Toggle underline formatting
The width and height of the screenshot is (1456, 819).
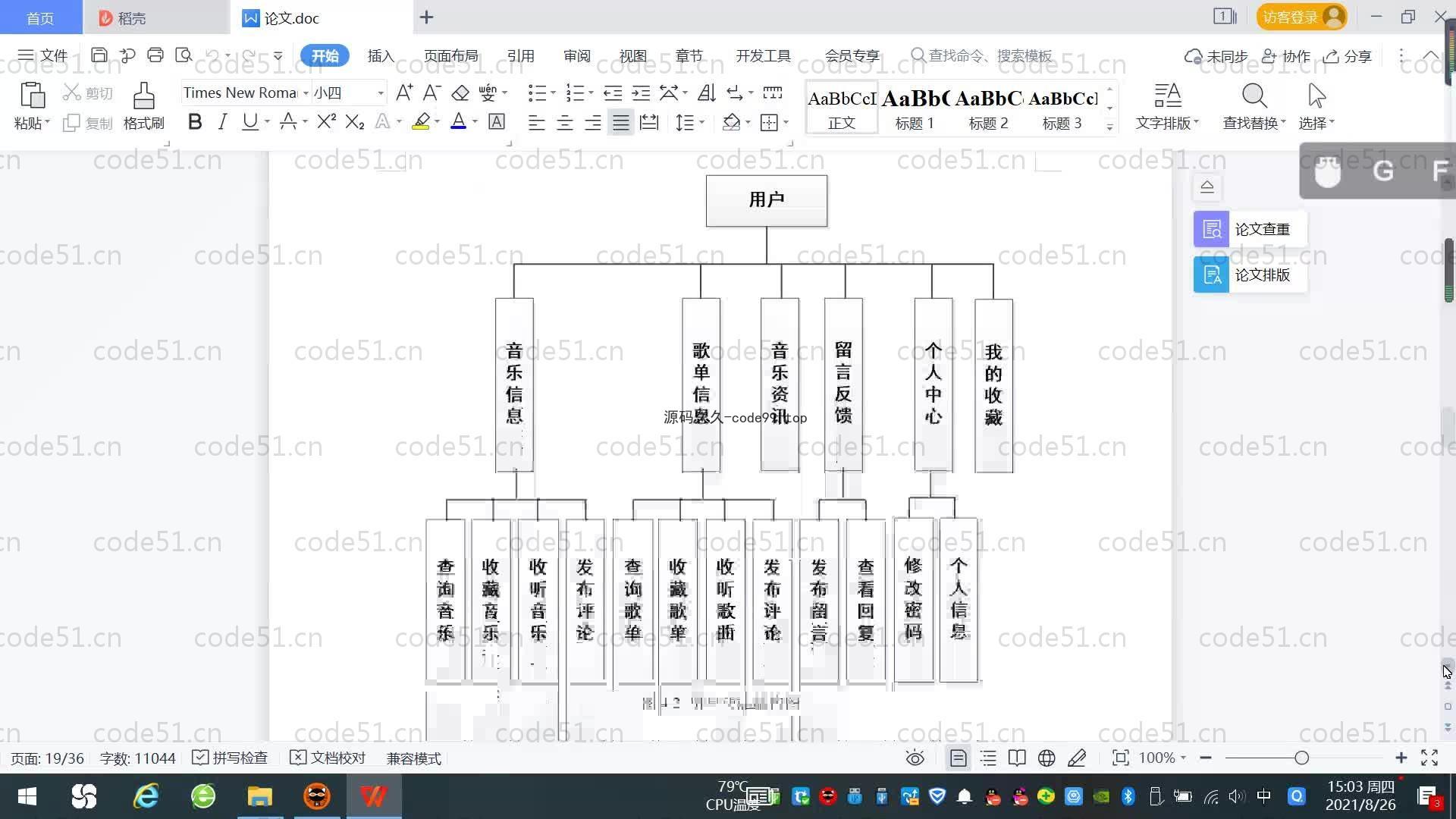click(249, 121)
